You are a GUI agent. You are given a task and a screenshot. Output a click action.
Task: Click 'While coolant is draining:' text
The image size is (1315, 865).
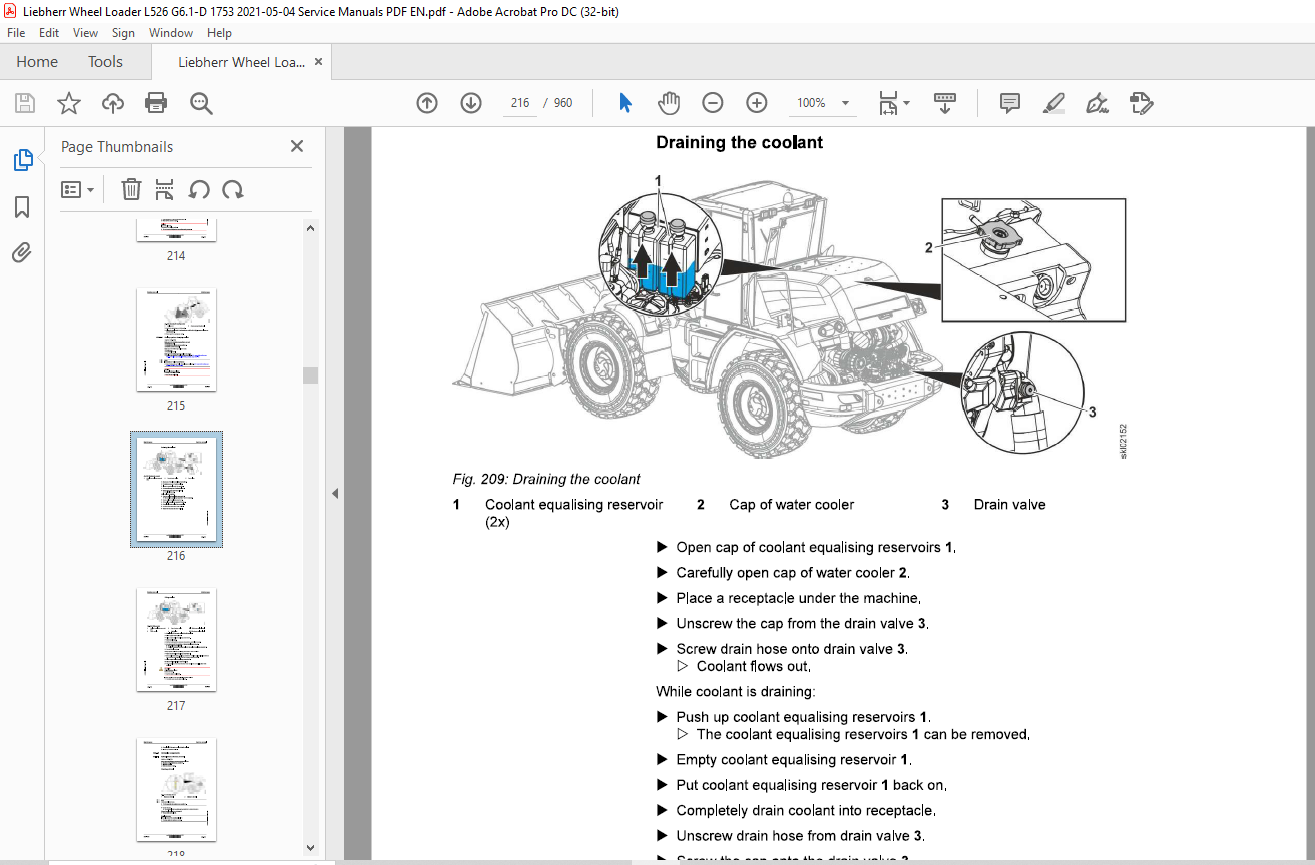click(x=736, y=691)
